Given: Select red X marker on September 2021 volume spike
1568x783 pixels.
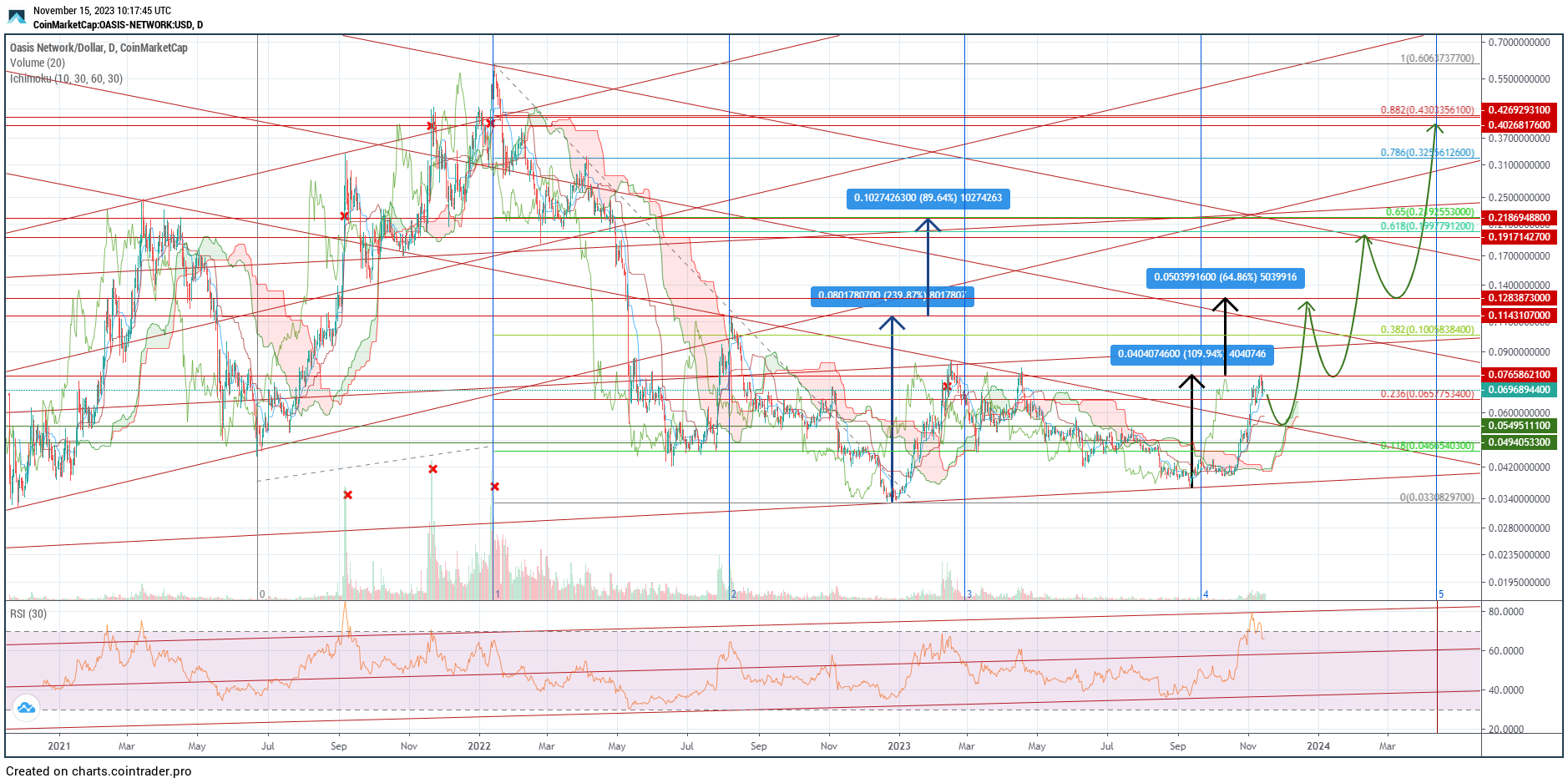Looking at the screenshot, I should coord(348,495).
